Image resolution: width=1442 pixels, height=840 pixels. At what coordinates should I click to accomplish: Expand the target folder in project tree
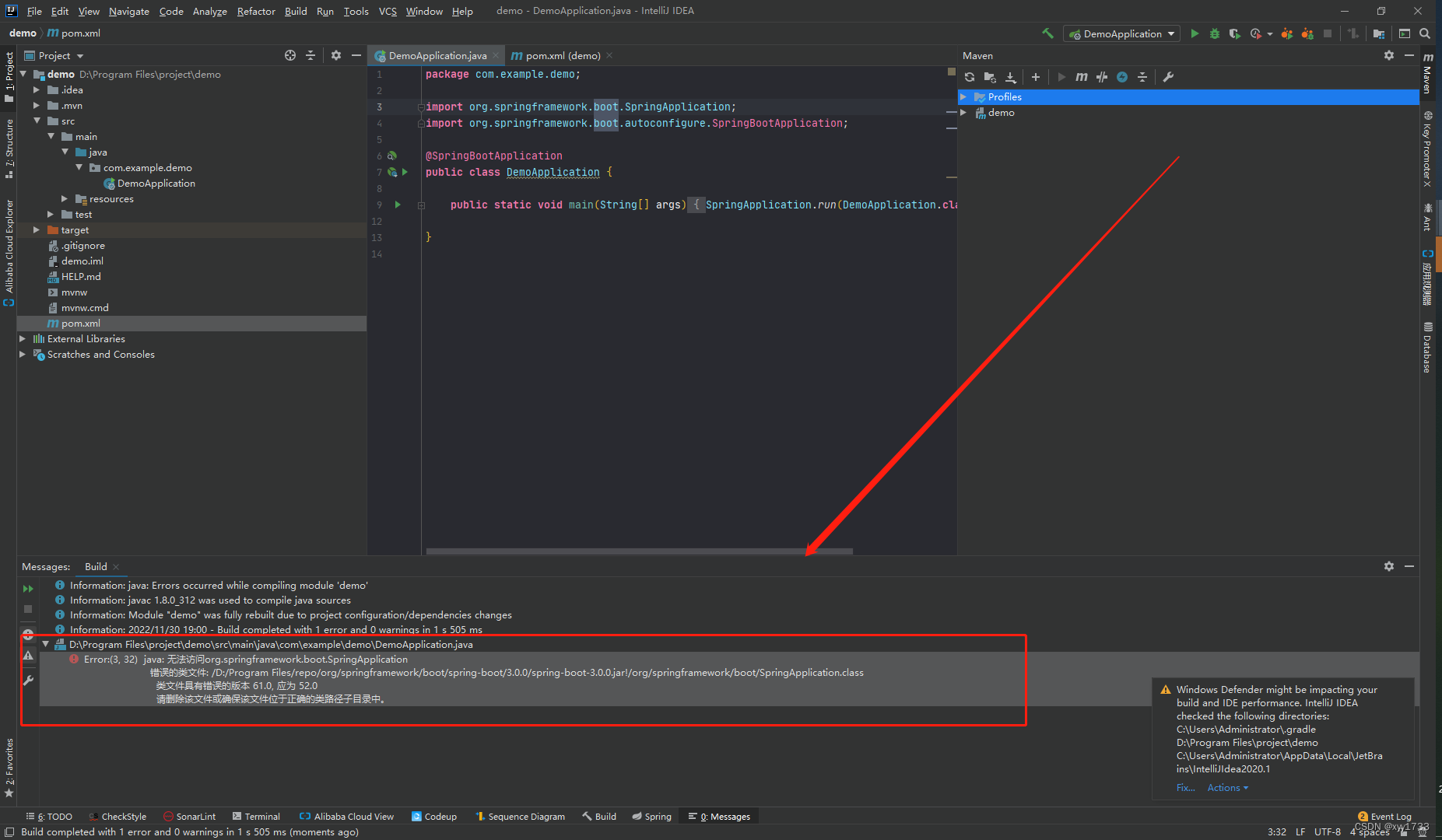tap(36, 229)
